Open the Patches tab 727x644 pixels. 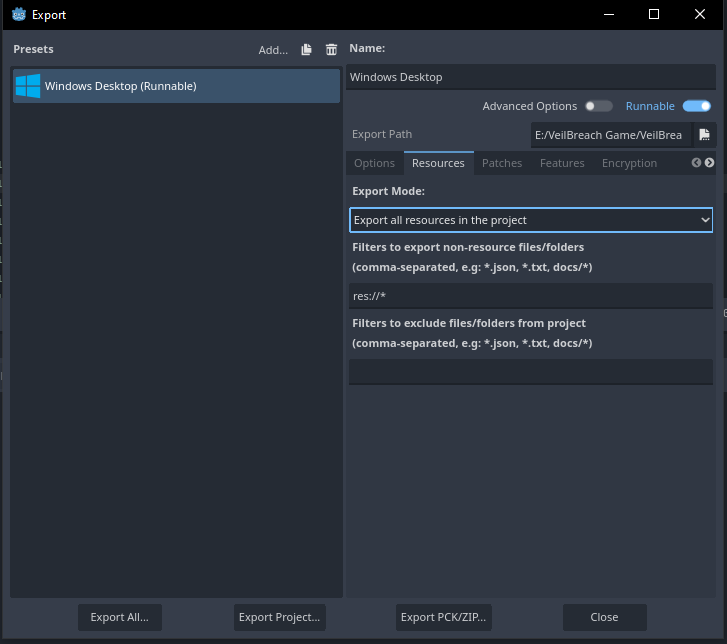(502, 163)
